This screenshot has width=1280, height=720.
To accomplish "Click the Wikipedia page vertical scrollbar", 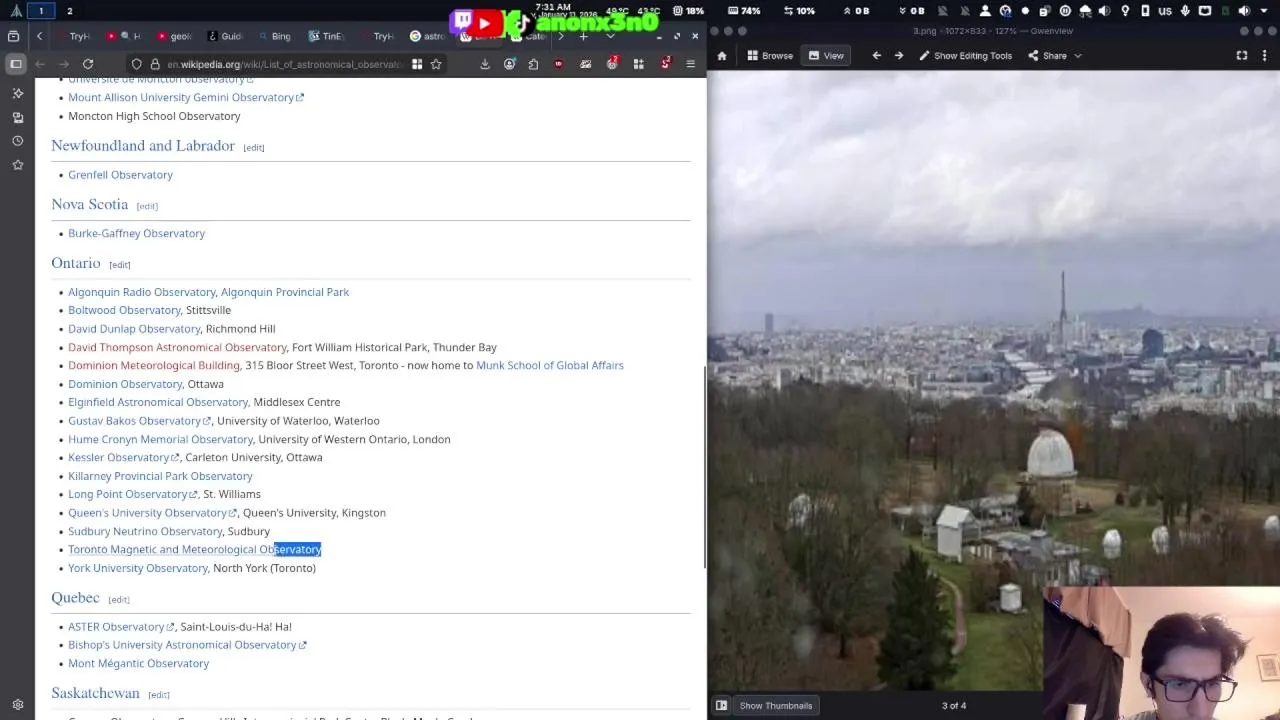I will coord(704,466).
